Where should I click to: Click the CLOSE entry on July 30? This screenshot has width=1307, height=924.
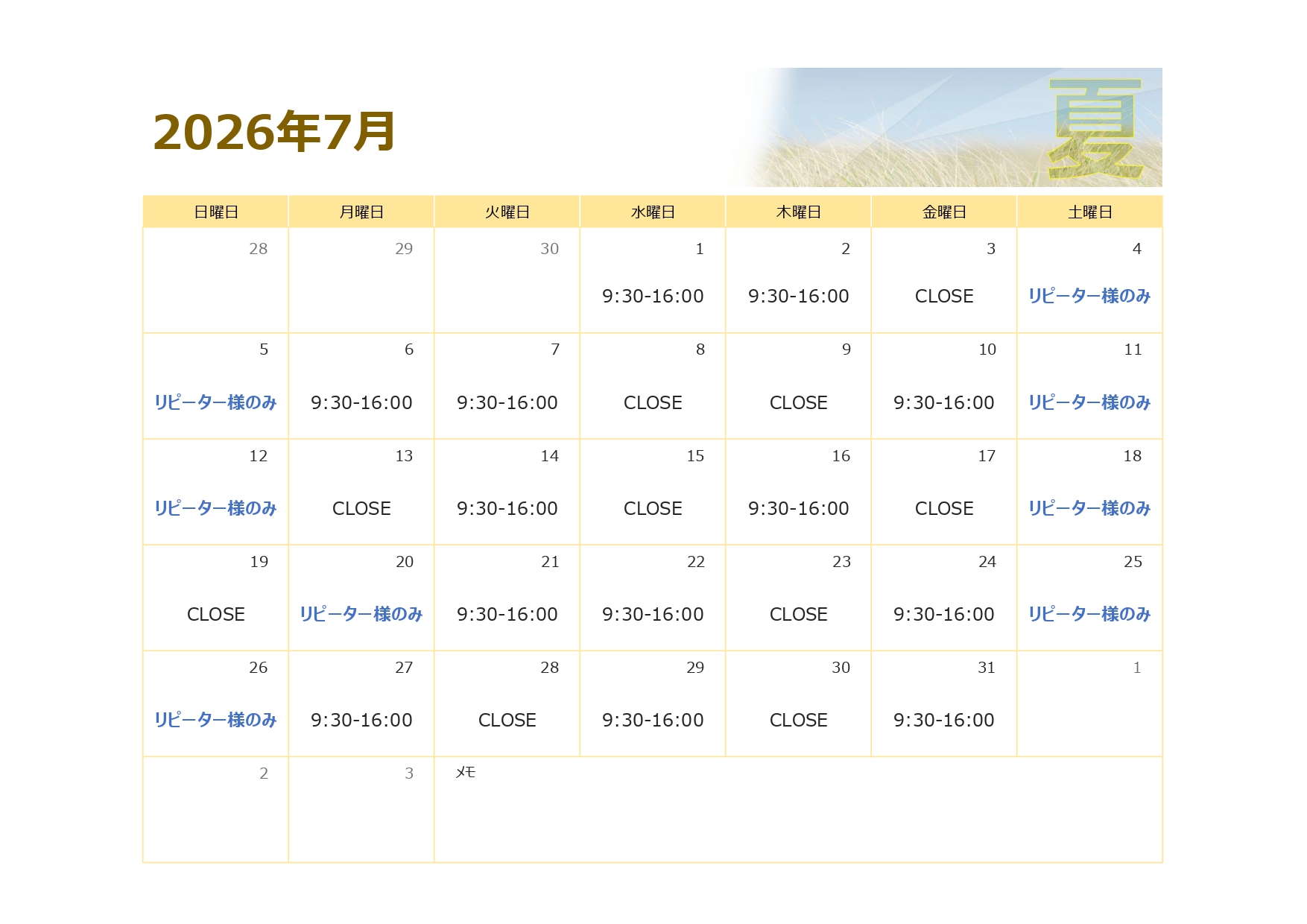799,721
